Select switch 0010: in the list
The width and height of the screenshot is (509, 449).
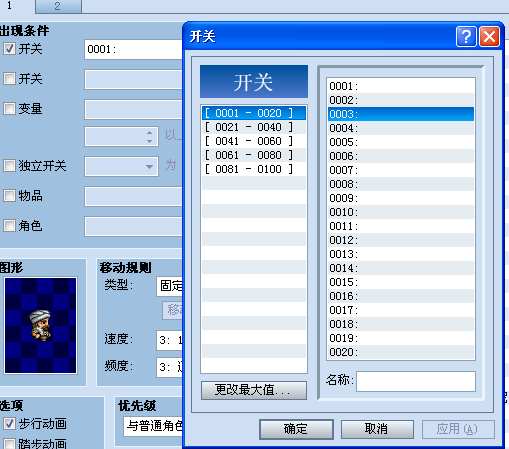tap(401, 212)
